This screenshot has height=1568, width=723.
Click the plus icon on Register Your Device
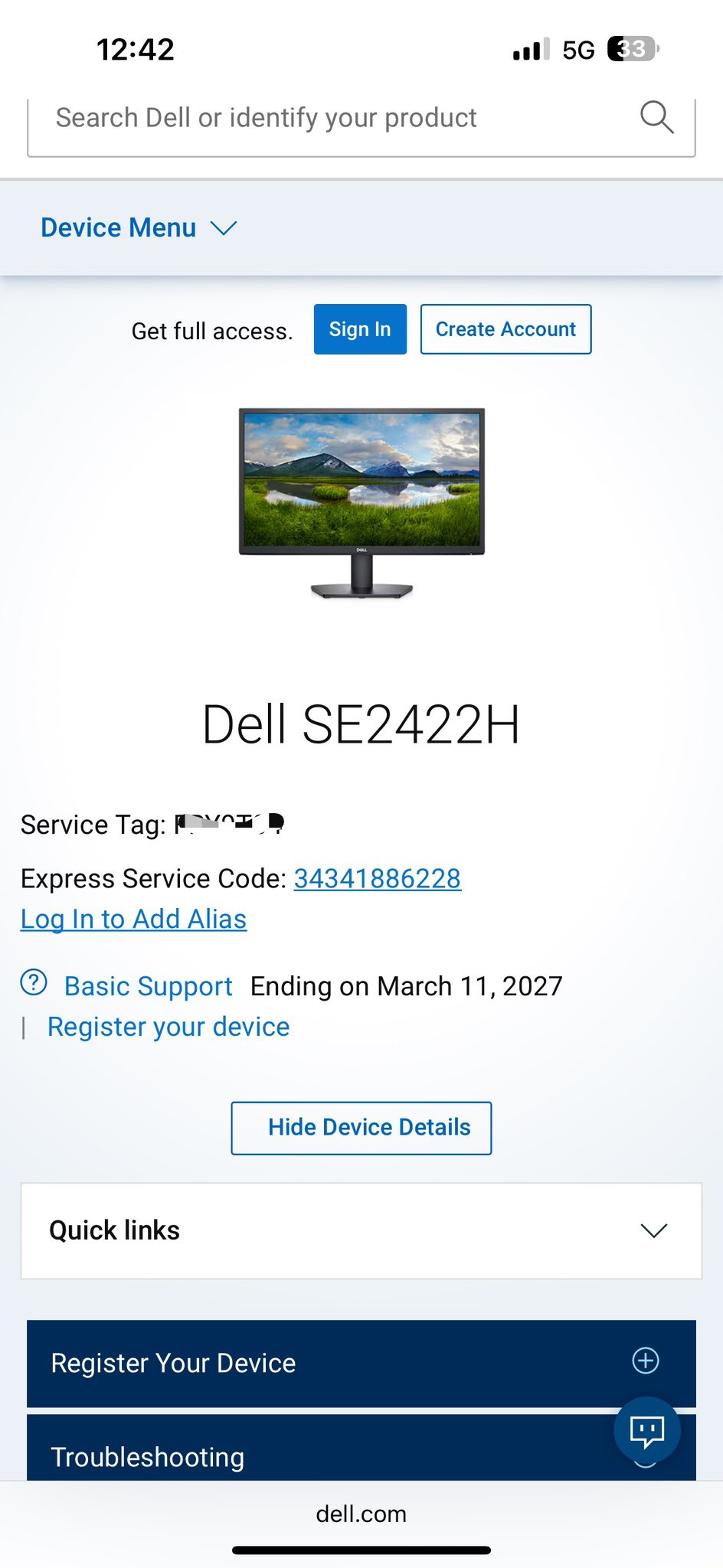click(x=646, y=1361)
